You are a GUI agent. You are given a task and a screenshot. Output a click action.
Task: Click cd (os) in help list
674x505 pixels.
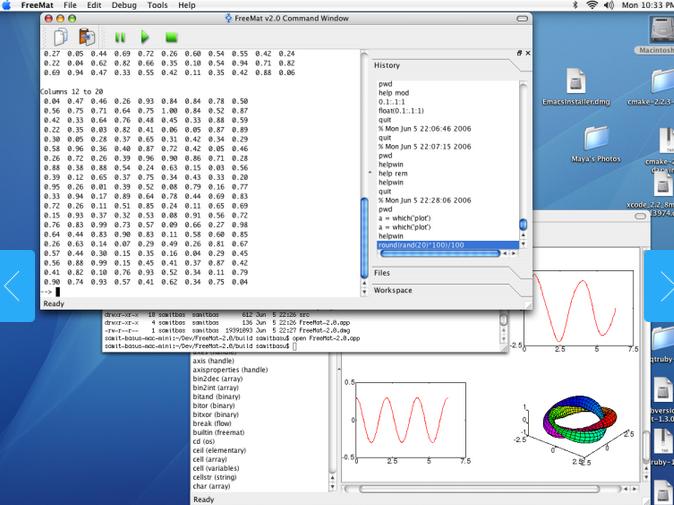pyautogui.click(x=203, y=441)
